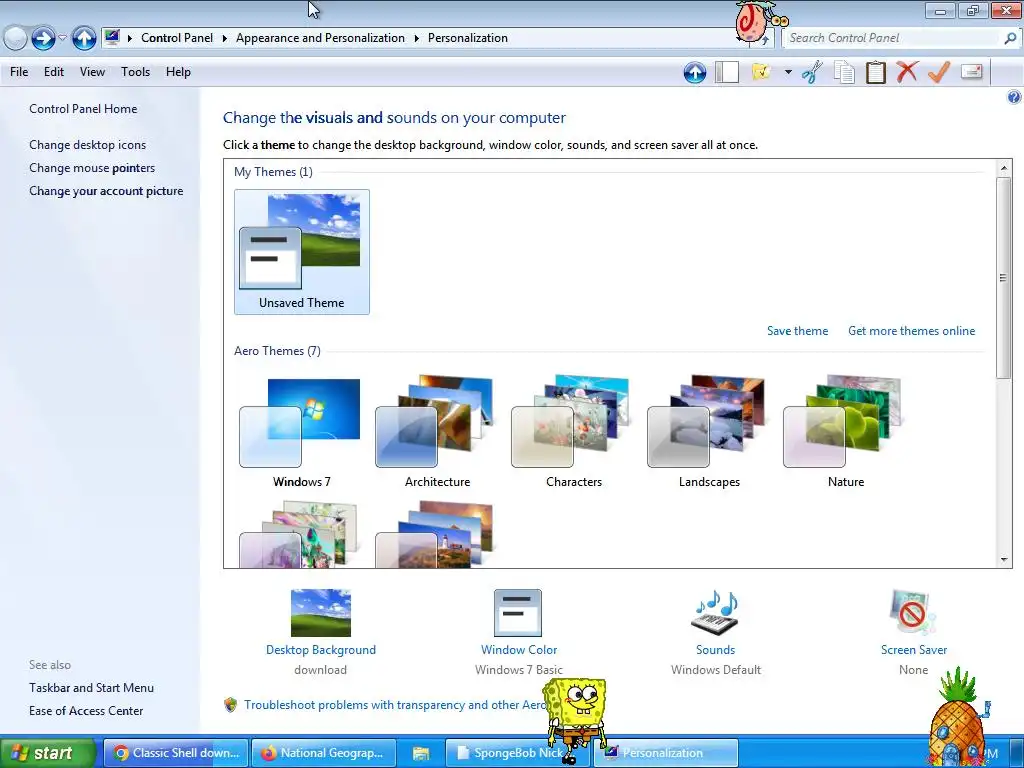This screenshot has height=768, width=1024.
Task: Open the Sounds keyboard icon
Action: (x=714, y=613)
